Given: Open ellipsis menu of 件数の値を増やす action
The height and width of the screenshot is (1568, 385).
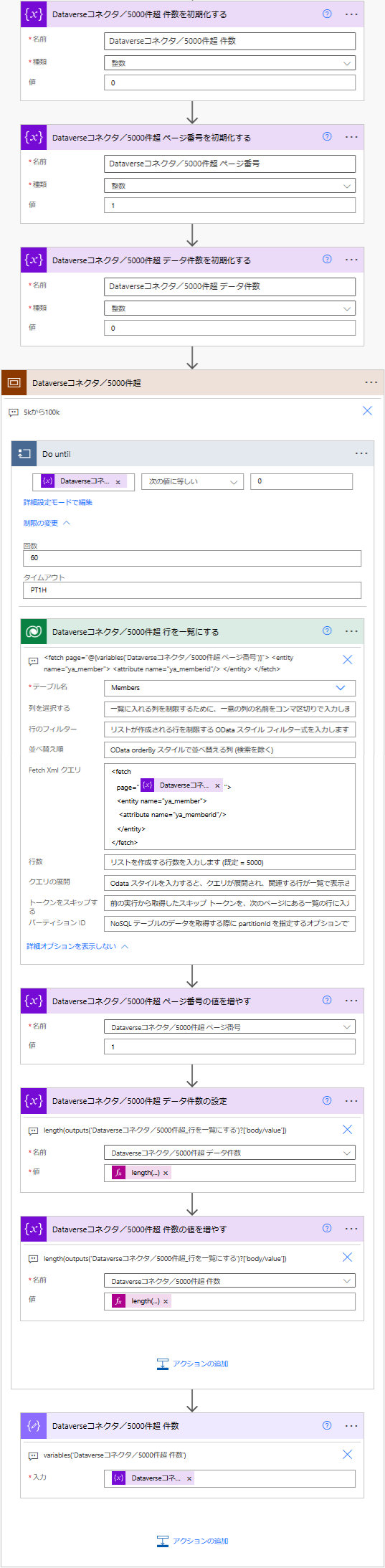Looking at the screenshot, I should pos(351,1228).
